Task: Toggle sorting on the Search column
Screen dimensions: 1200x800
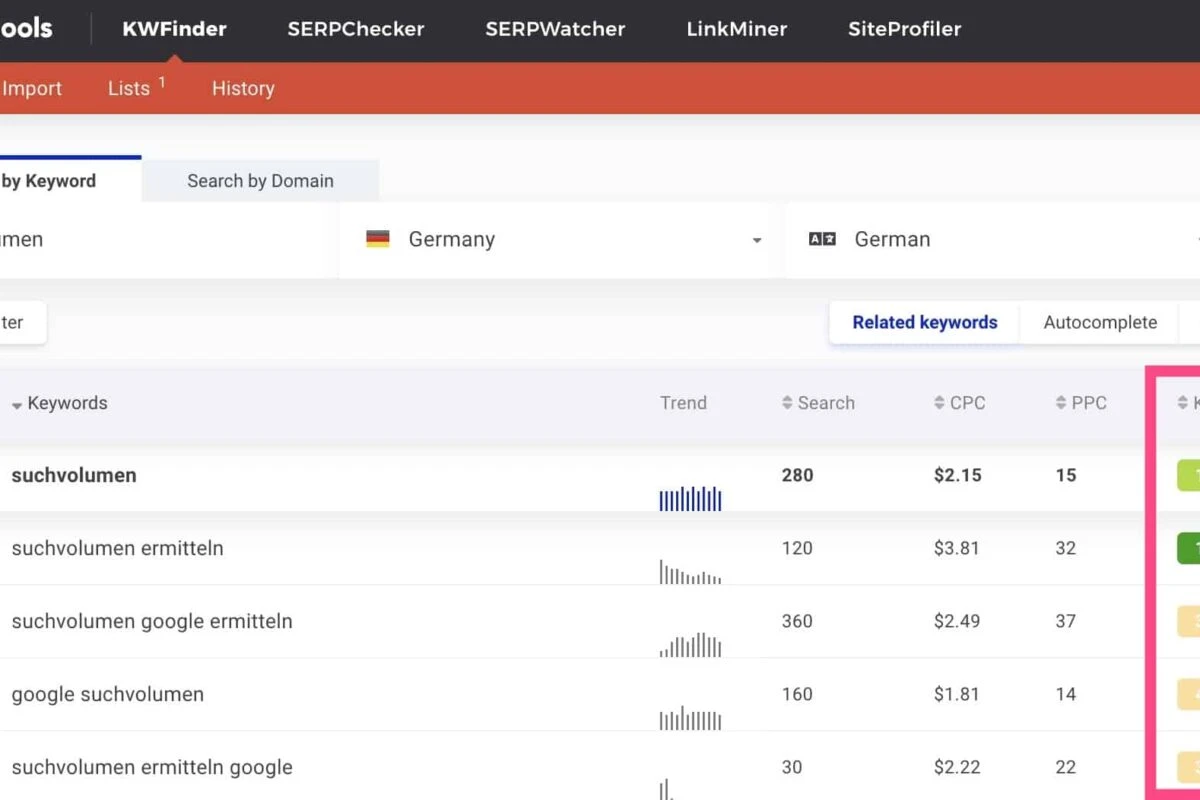Action: 789,402
